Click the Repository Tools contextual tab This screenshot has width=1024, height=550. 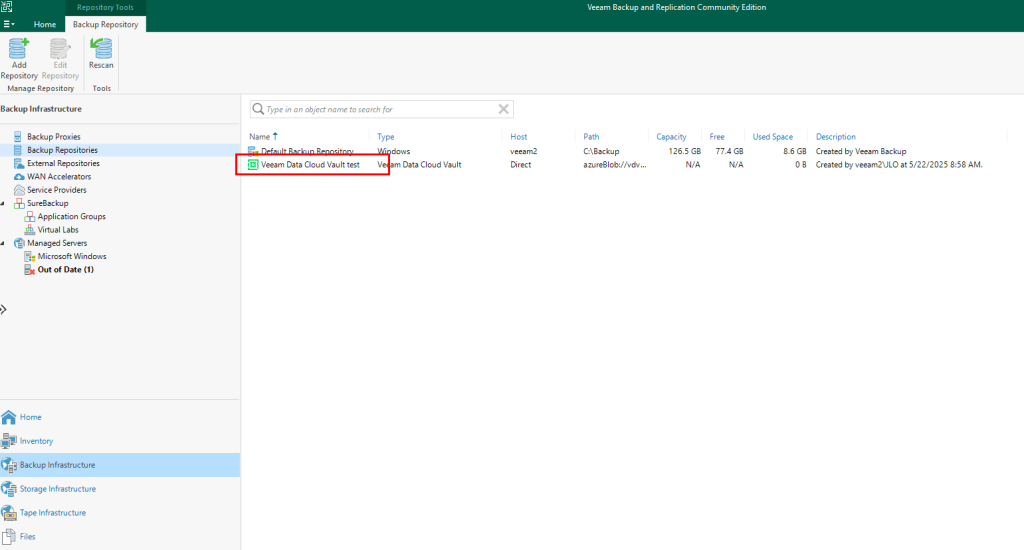105,7
